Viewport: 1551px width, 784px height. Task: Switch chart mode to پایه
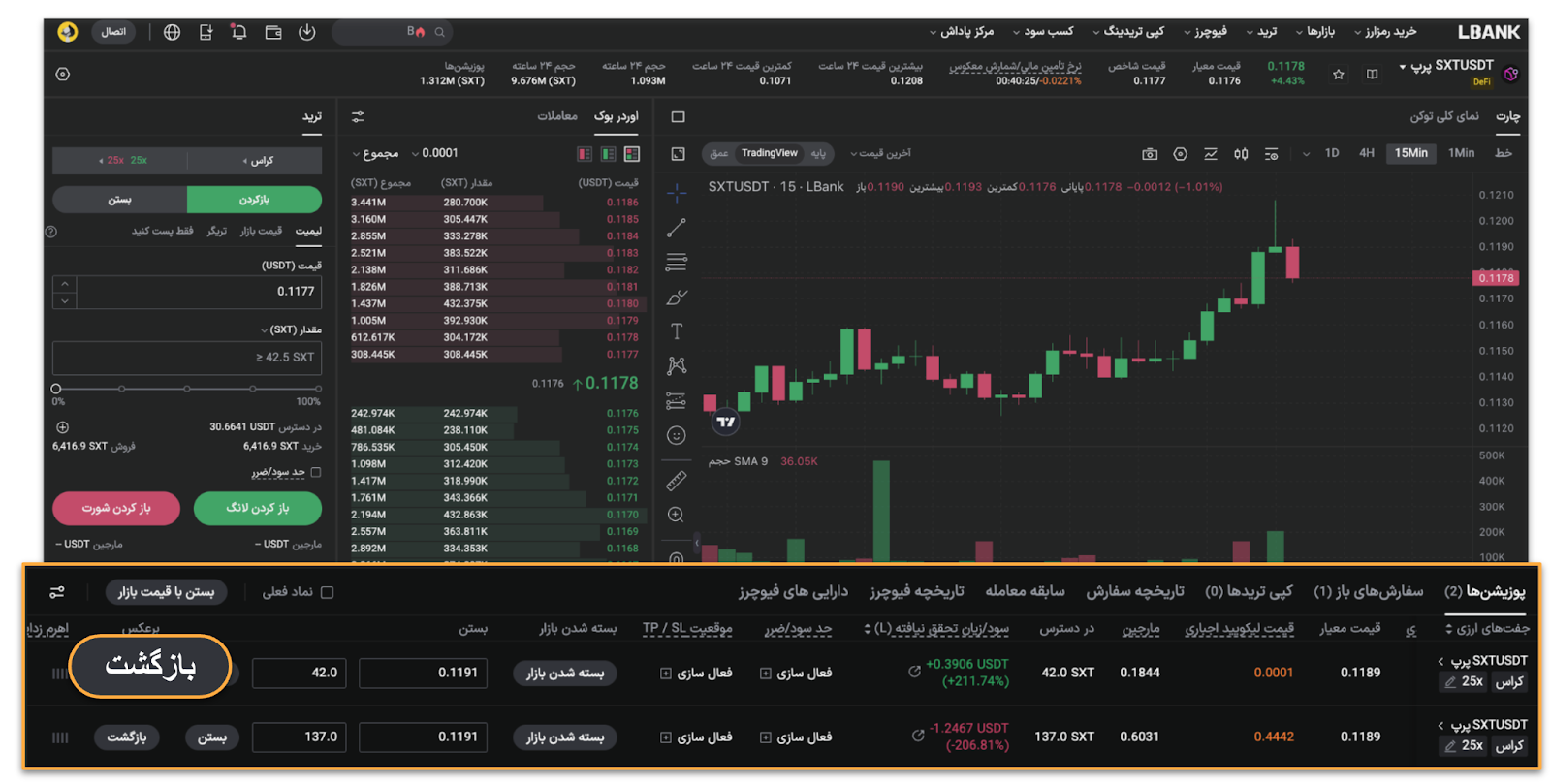[819, 153]
